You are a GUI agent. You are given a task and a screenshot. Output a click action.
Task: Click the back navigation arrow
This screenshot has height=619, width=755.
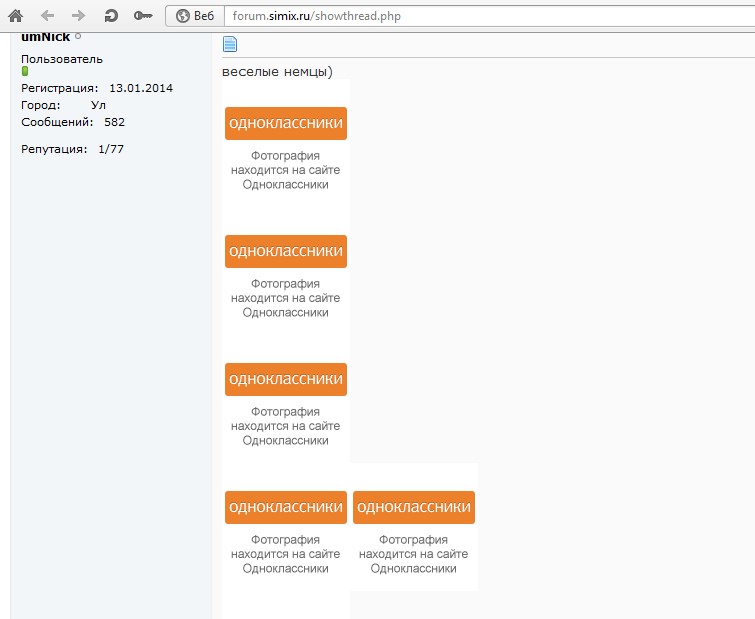tap(47, 16)
